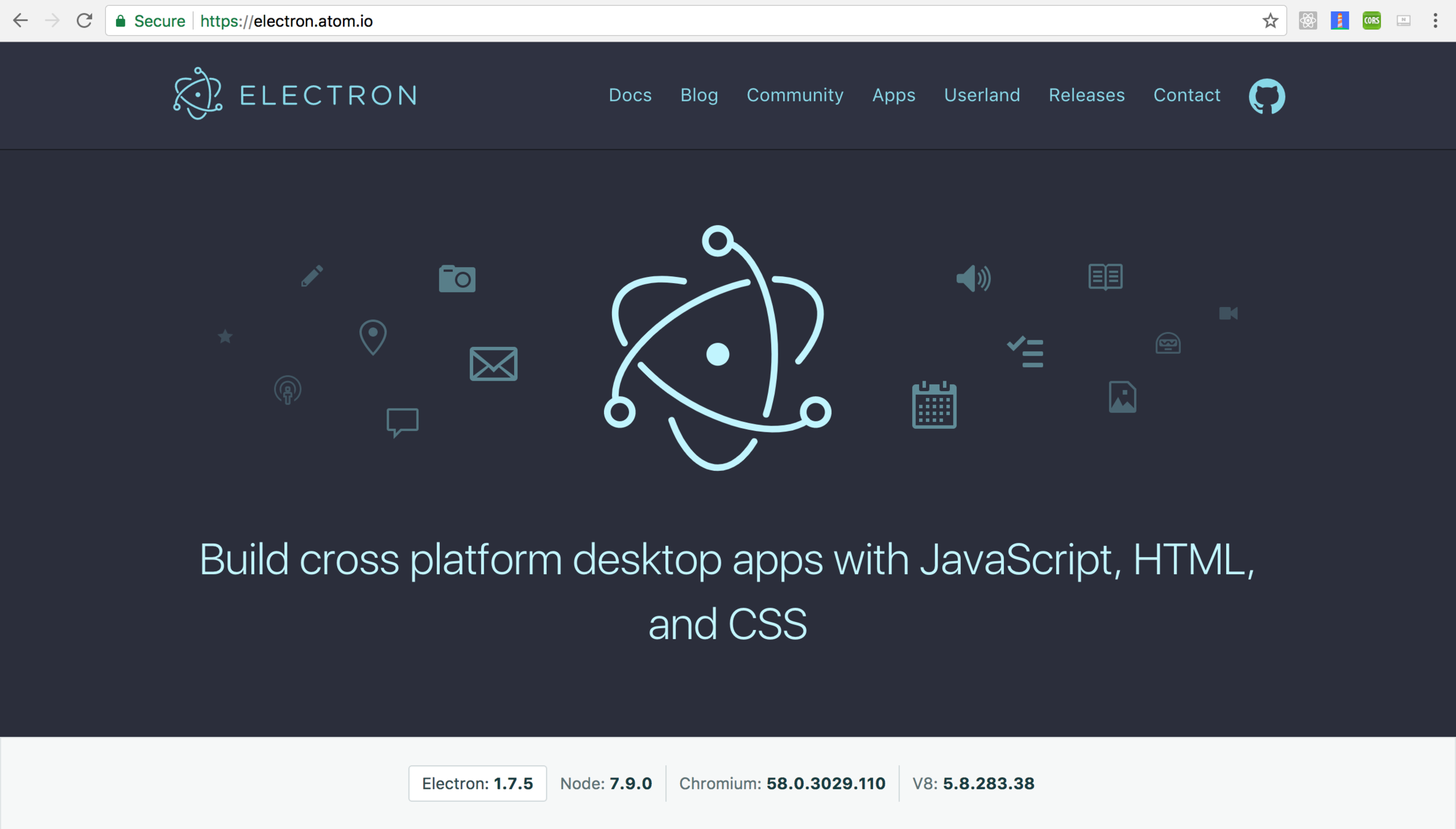The width and height of the screenshot is (1456, 829).
Task: Visit the Releases page
Action: click(1086, 95)
